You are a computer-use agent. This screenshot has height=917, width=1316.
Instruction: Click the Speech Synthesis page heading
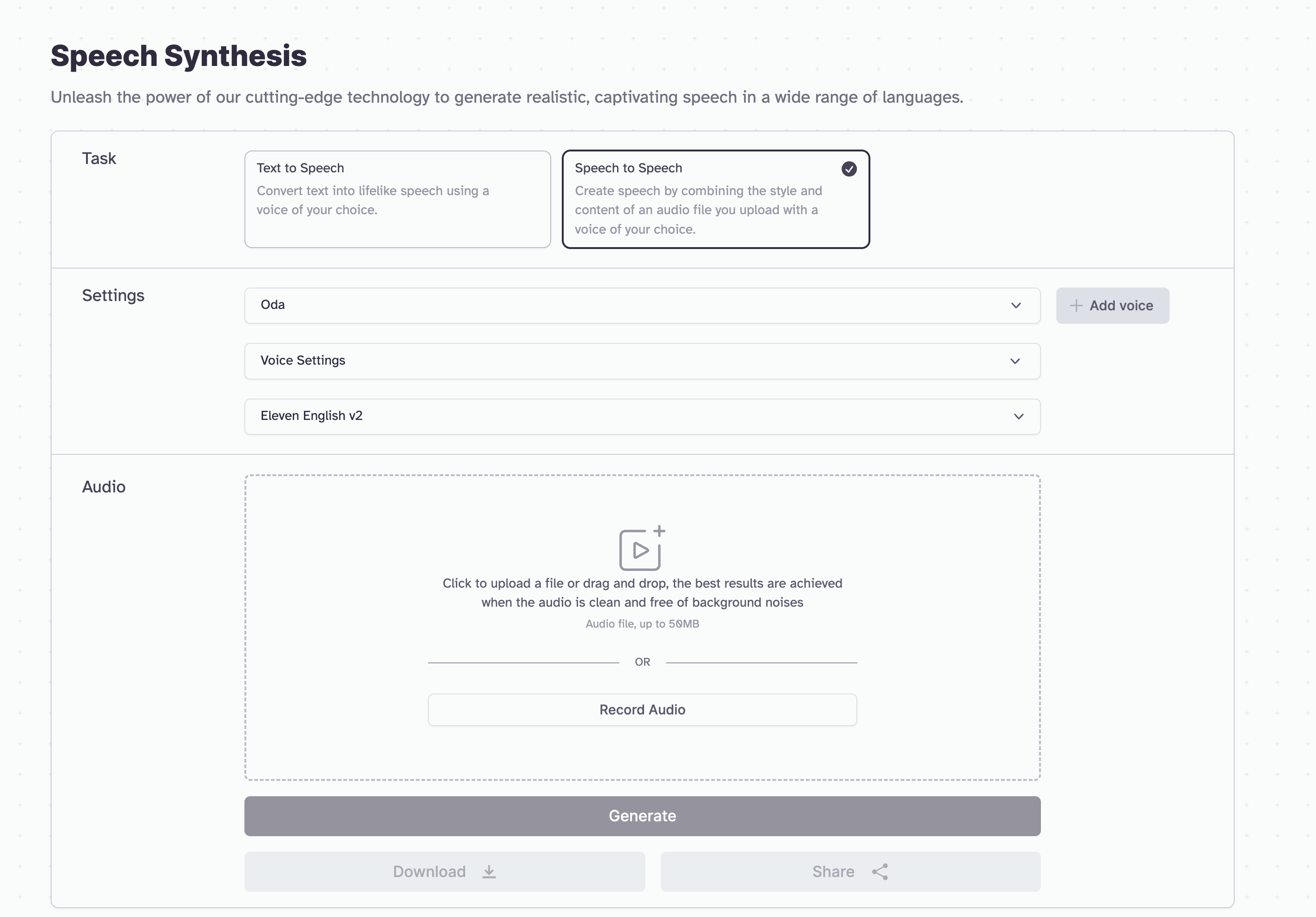coord(178,56)
